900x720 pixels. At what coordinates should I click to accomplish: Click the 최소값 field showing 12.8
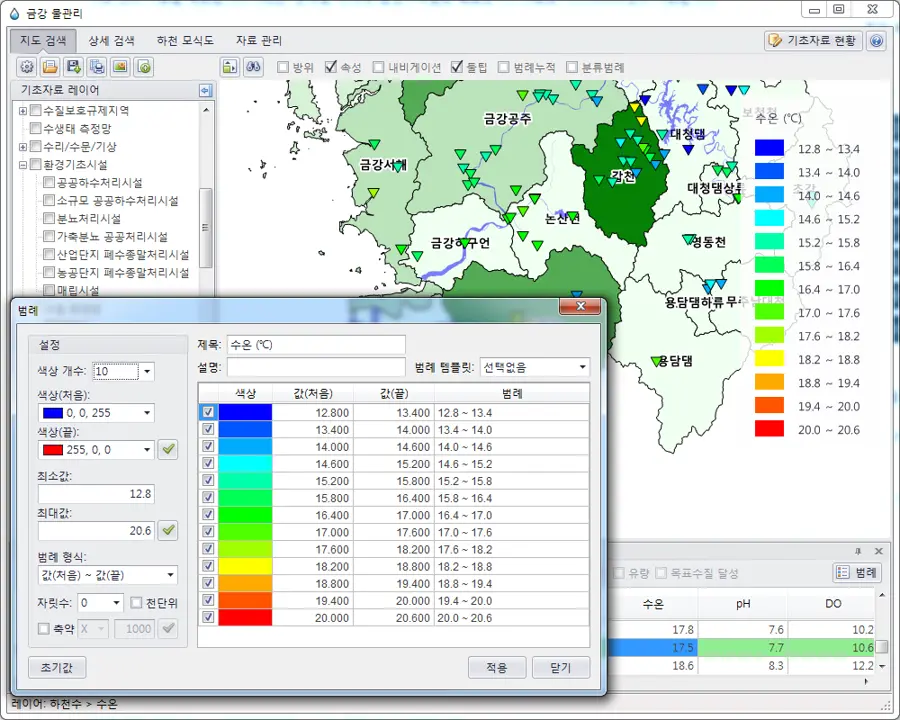96,494
